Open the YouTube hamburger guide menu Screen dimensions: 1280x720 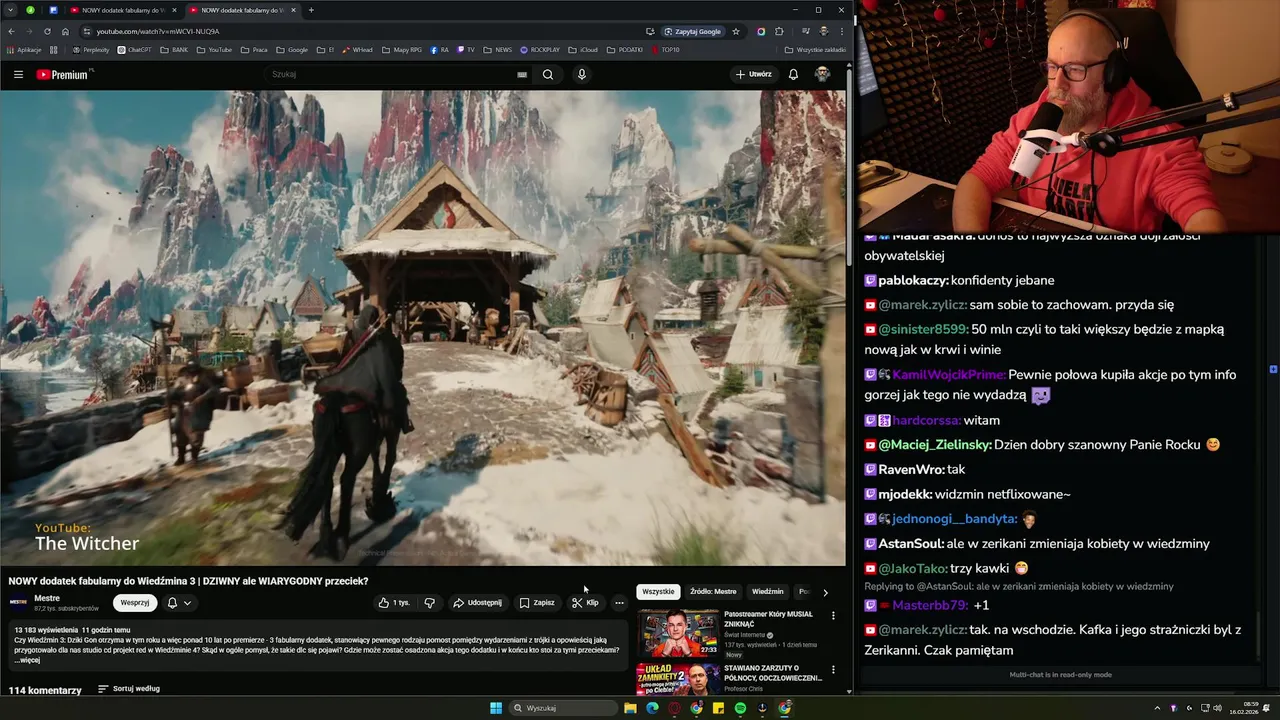(18, 74)
